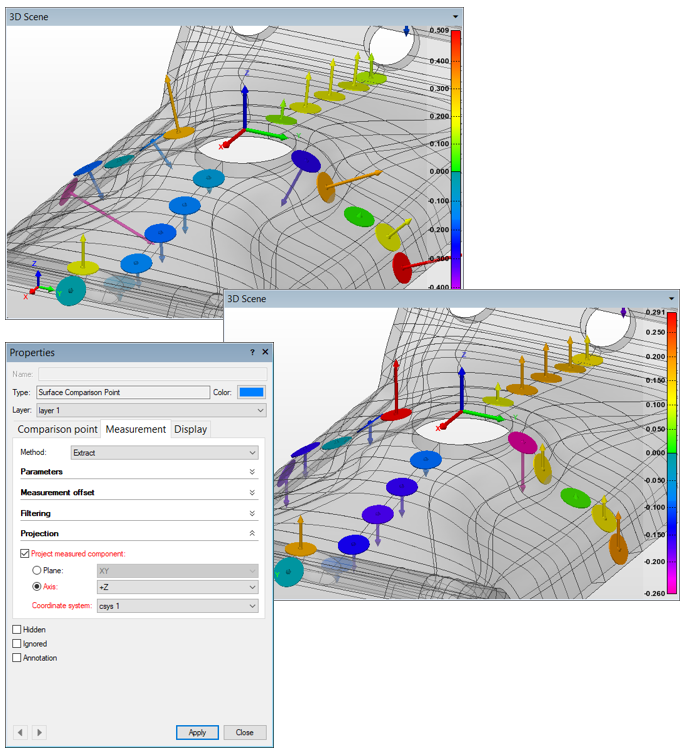
Task: Open the lower 3D Scene pane dropdown arrow
Action: [671, 299]
